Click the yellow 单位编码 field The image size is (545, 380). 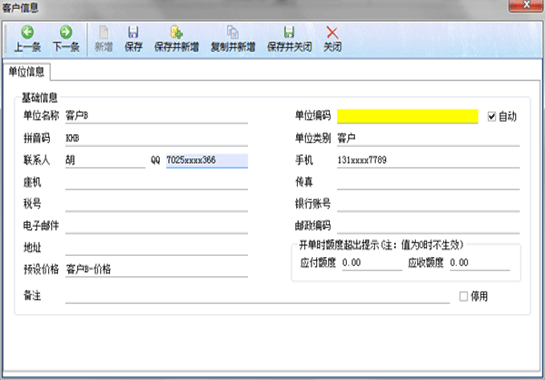click(x=407, y=116)
